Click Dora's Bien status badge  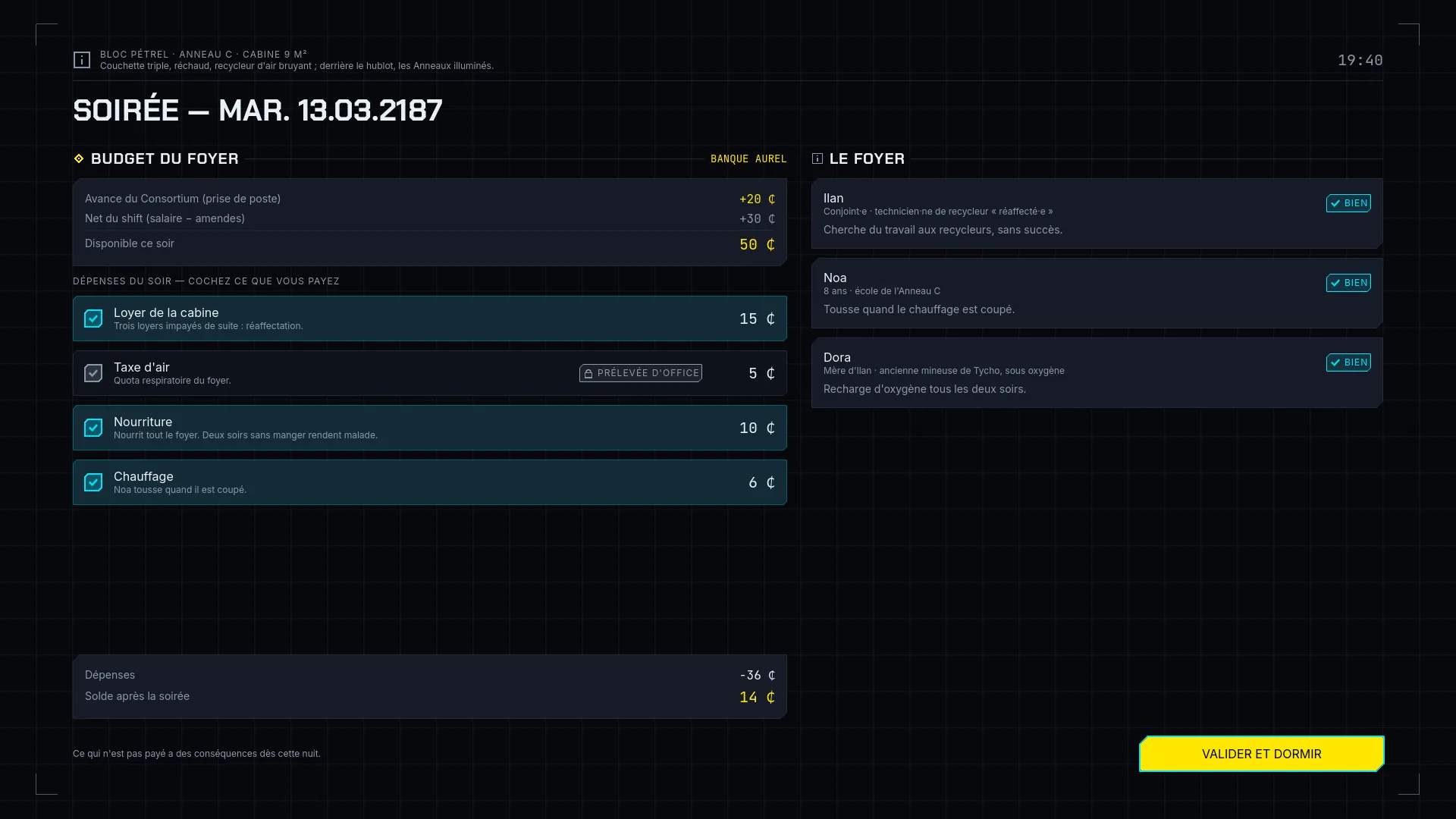click(x=1348, y=362)
